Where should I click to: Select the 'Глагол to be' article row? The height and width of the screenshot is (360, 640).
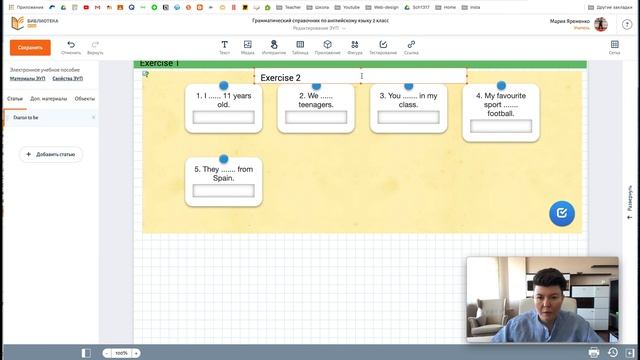click(x=51, y=118)
